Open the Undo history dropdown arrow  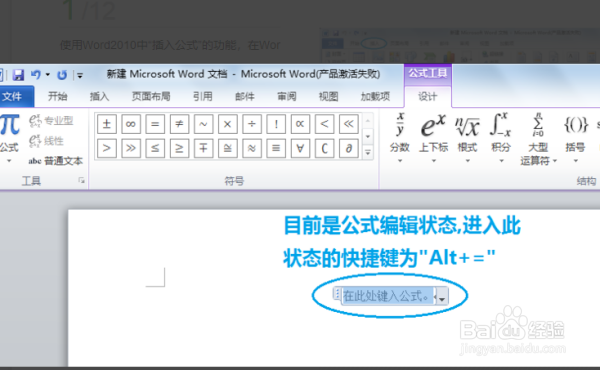coord(48,75)
